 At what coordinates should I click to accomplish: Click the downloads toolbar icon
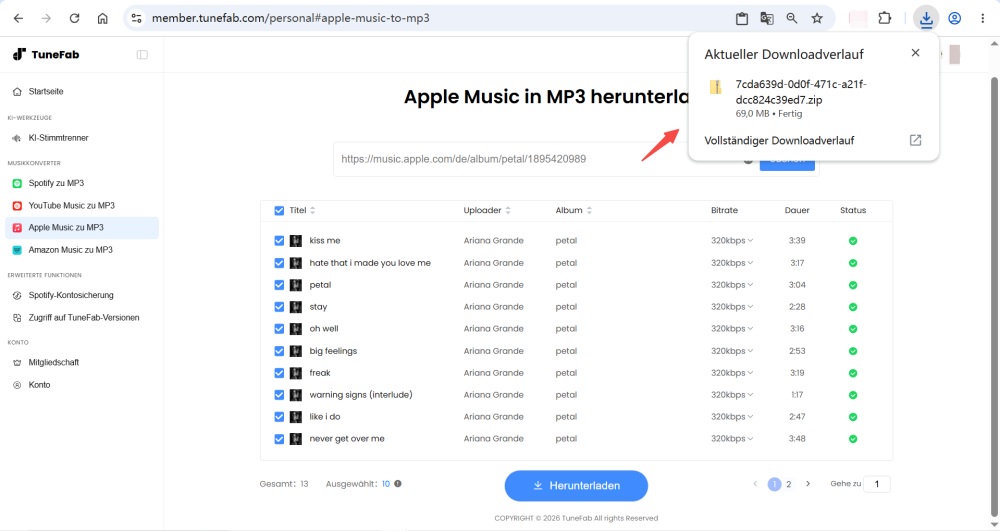point(926,18)
